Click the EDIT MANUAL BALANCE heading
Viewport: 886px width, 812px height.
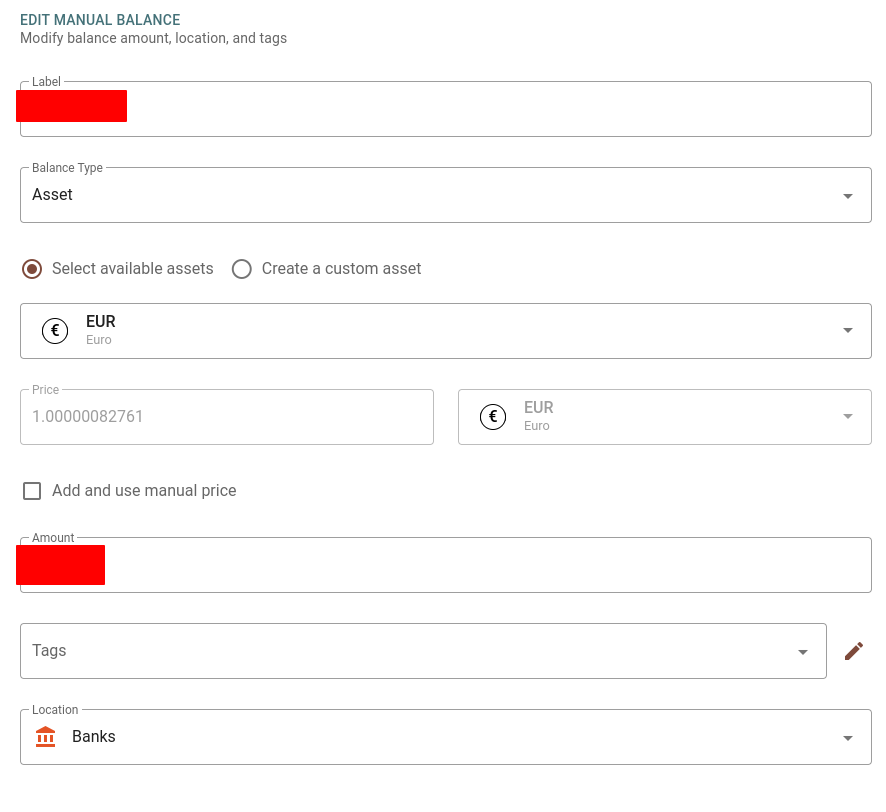click(x=100, y=19)
